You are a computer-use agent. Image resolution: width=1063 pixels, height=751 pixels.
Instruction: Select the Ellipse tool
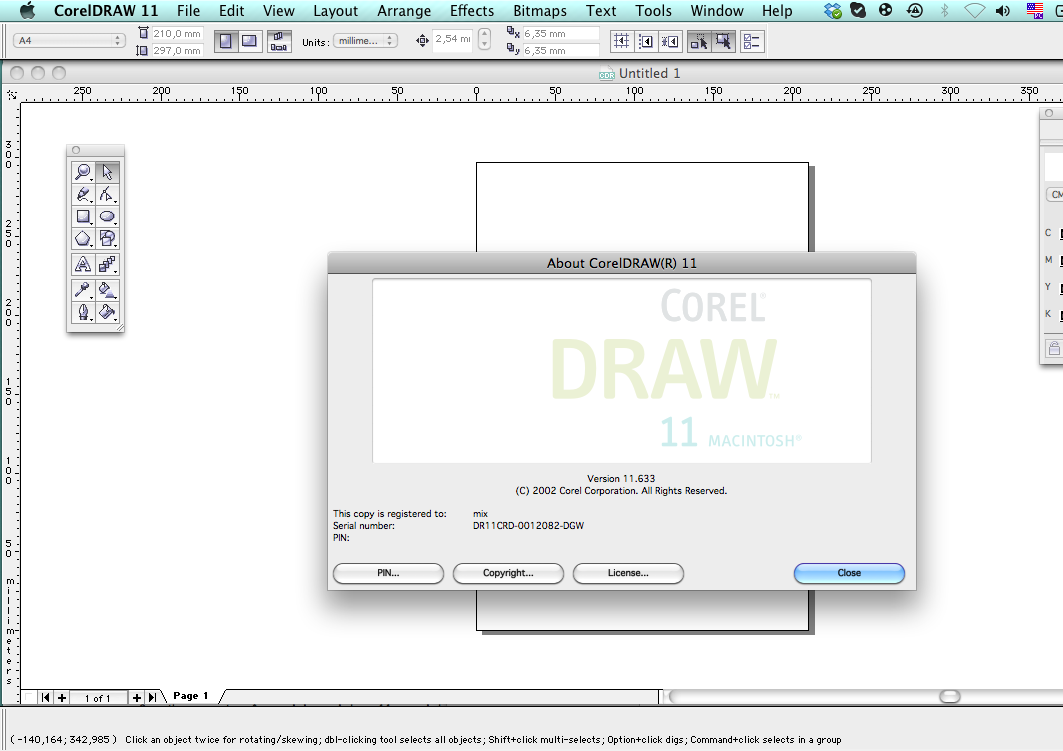point(107,217)
